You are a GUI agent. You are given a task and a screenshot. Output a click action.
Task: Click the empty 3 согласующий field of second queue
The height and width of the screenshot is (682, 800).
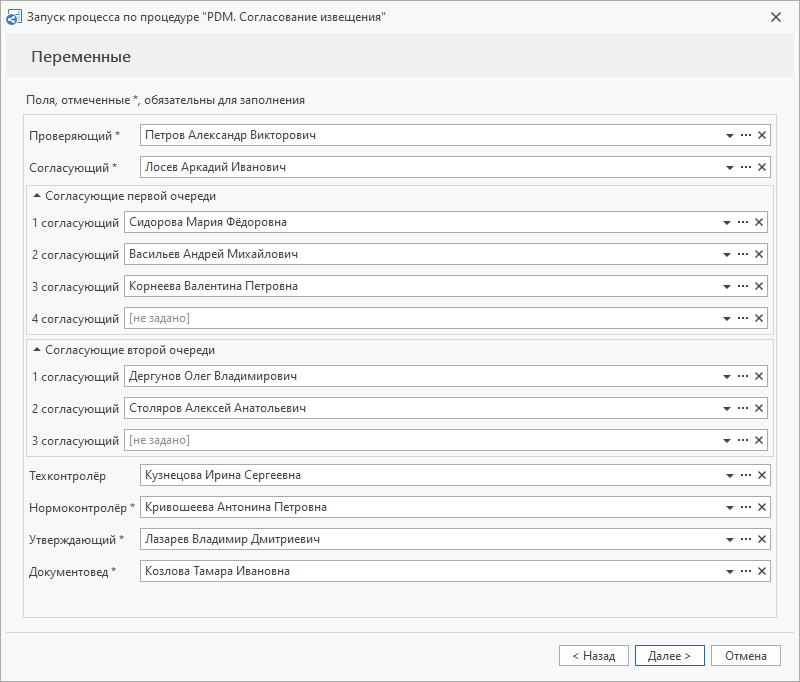(421, 440)
